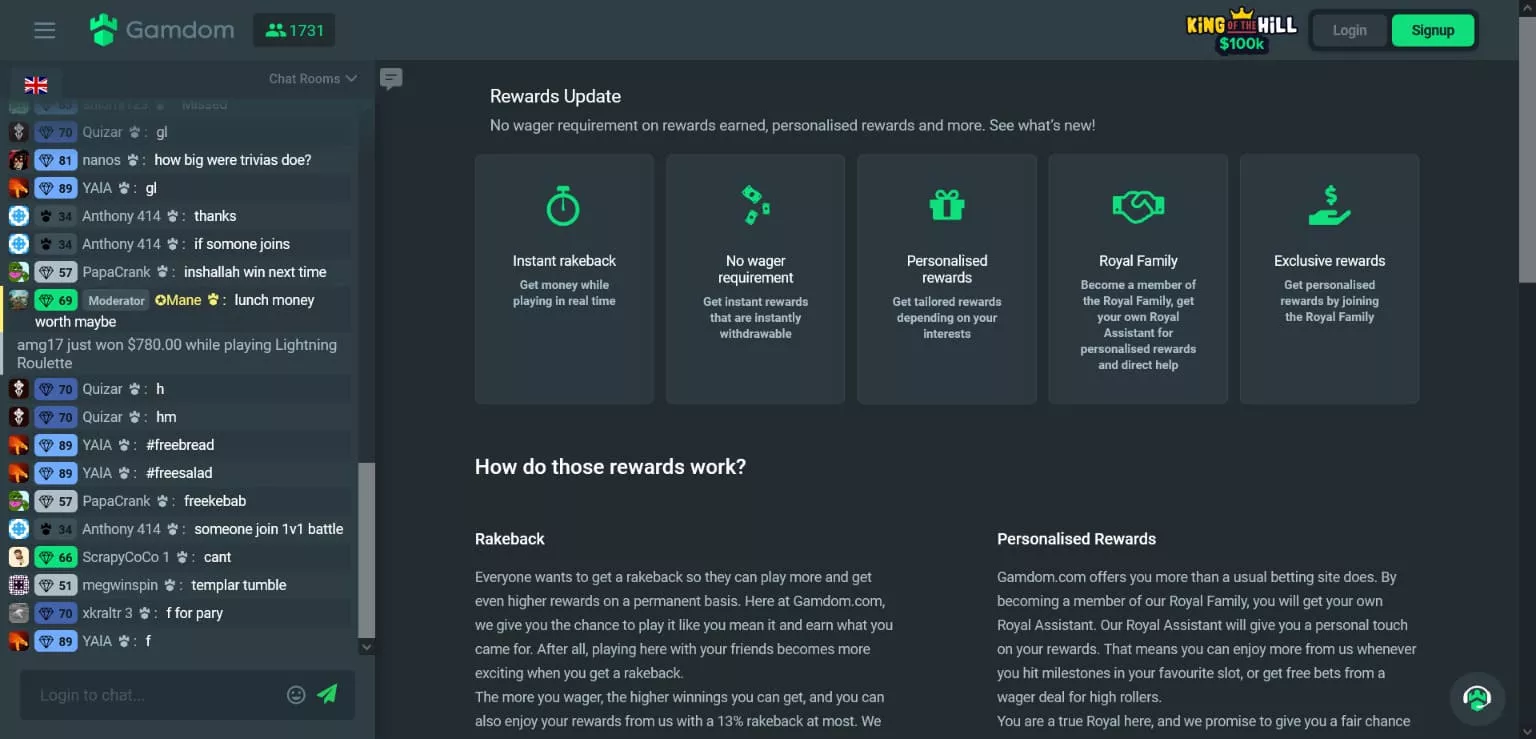Click the green Signup button
This screenshot has width=1536, height=739.
1432,30
